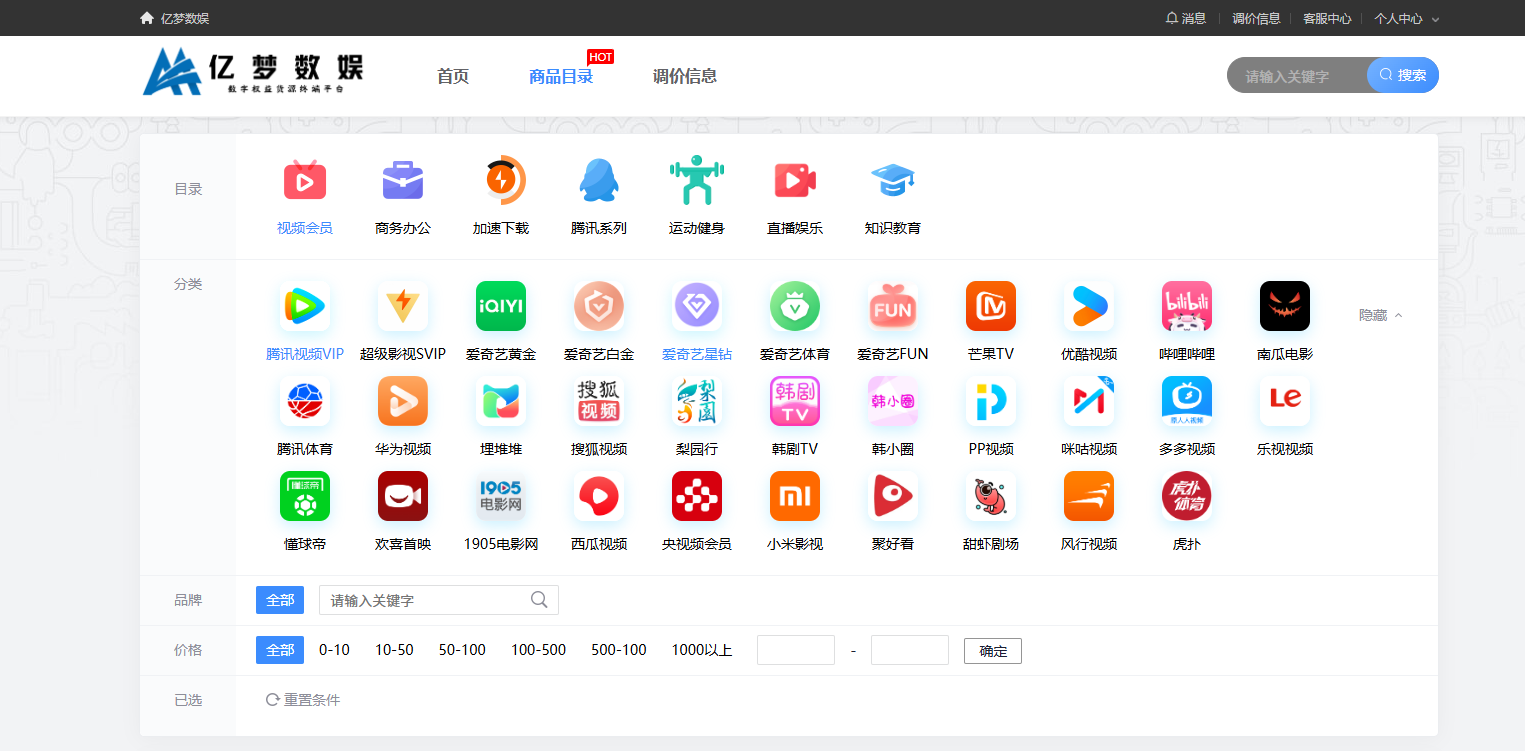1525x751 pixels.
Task: Open the 商品目录 tab
Action: tap(561, 76)
